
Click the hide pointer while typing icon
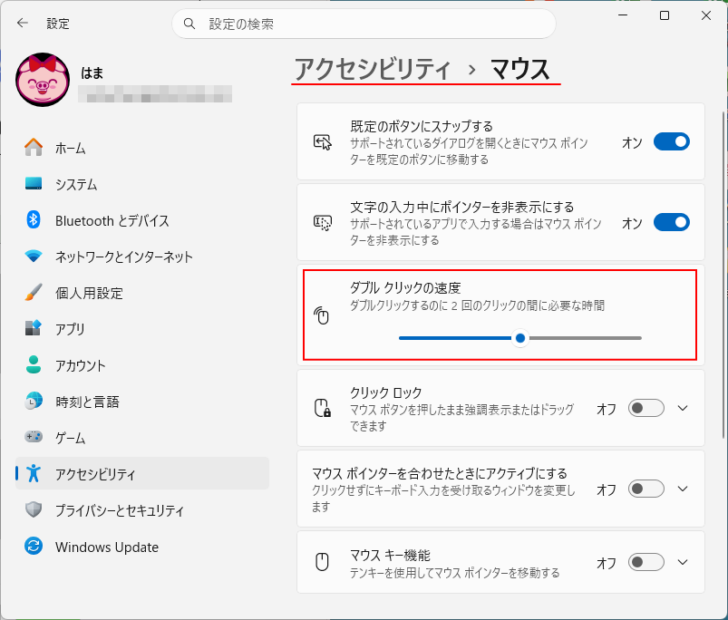point(322,222)
